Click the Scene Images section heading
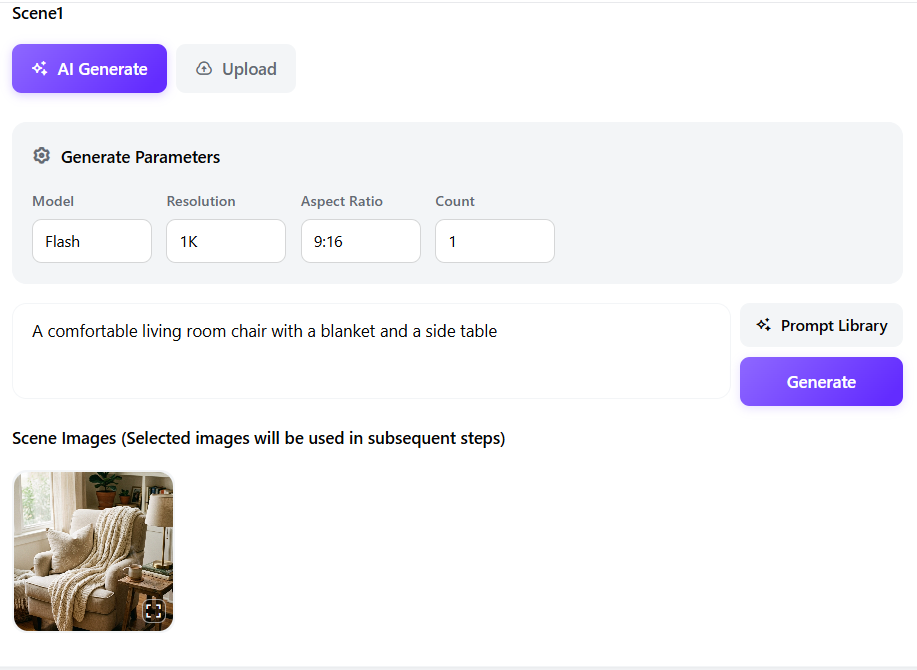This screenshot has width=917, height=670. 258,438
